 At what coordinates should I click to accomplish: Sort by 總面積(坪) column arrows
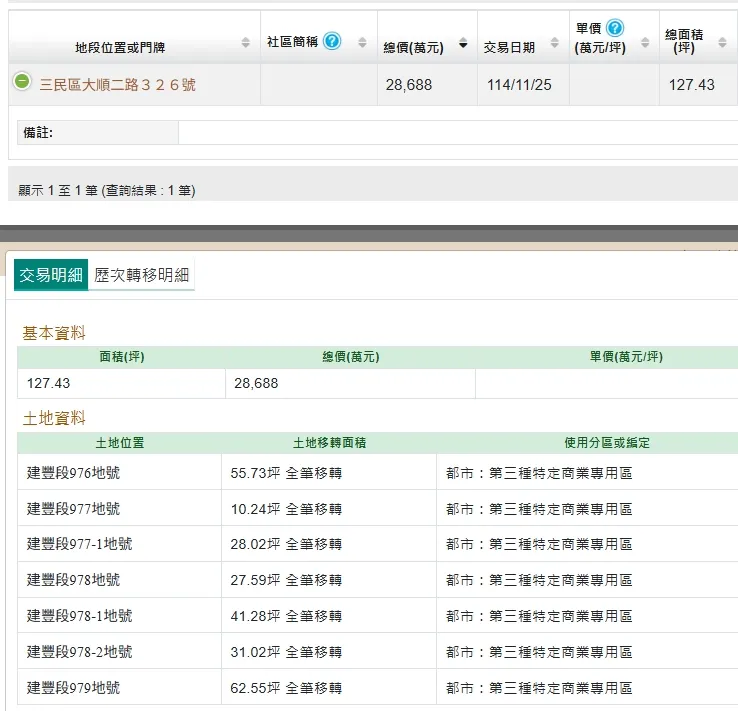pos(722,42)
